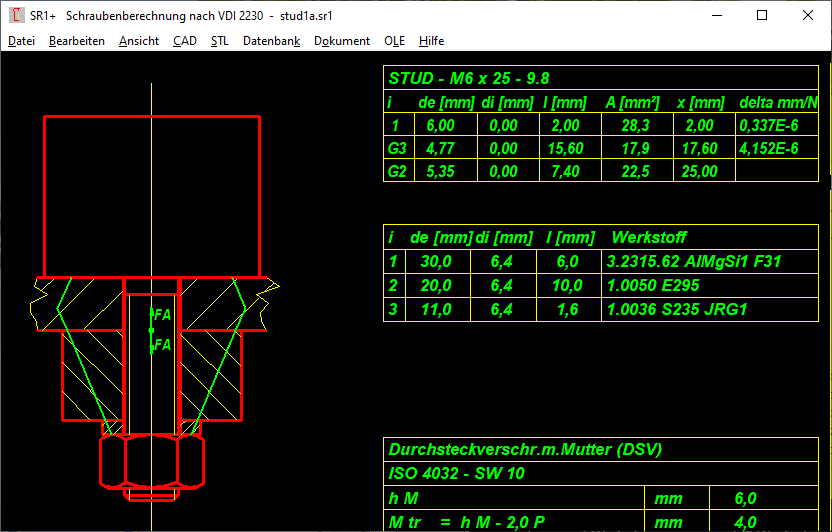Minimize the SR1+ window
The height and width of the screenshot is (532, 832).
tap(716, 15)
